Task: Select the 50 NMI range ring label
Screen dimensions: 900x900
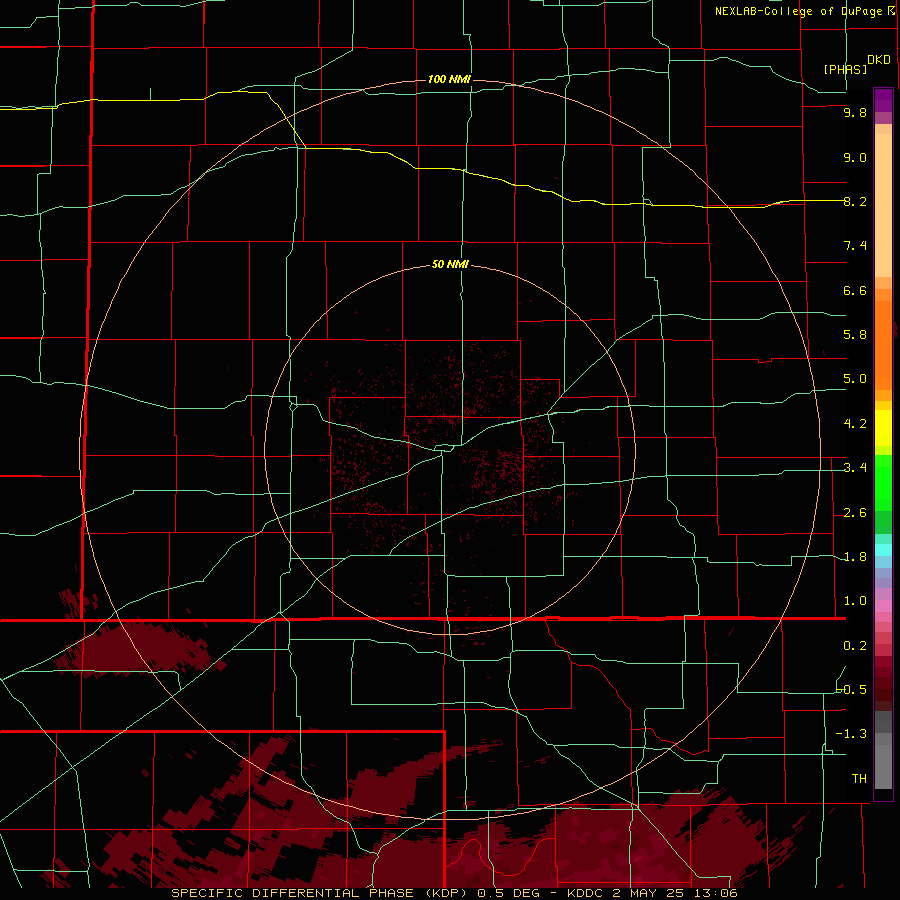Action: (450, 265)
